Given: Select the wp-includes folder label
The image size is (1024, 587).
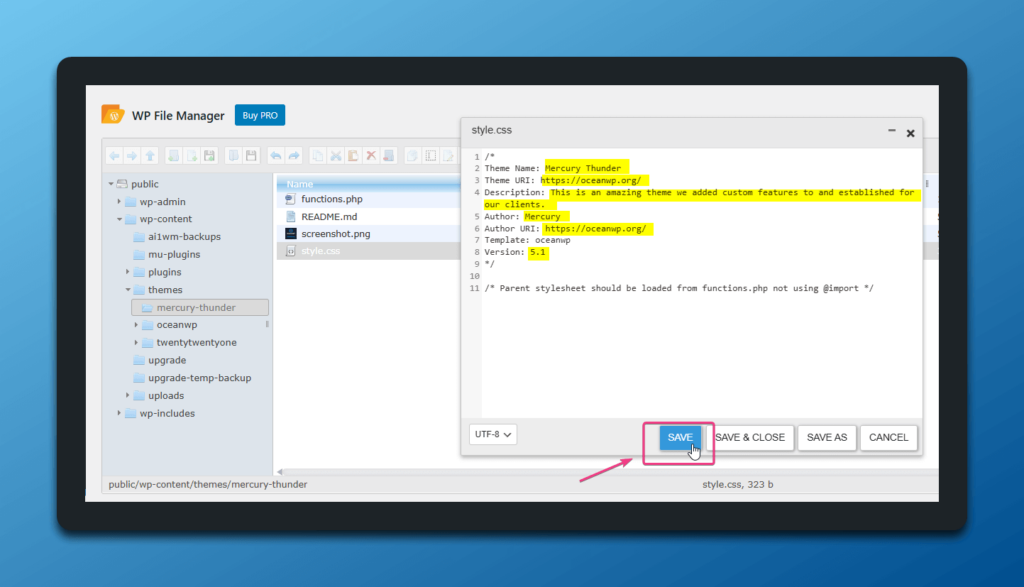Looking at the screenshot, I should (167, 413).
